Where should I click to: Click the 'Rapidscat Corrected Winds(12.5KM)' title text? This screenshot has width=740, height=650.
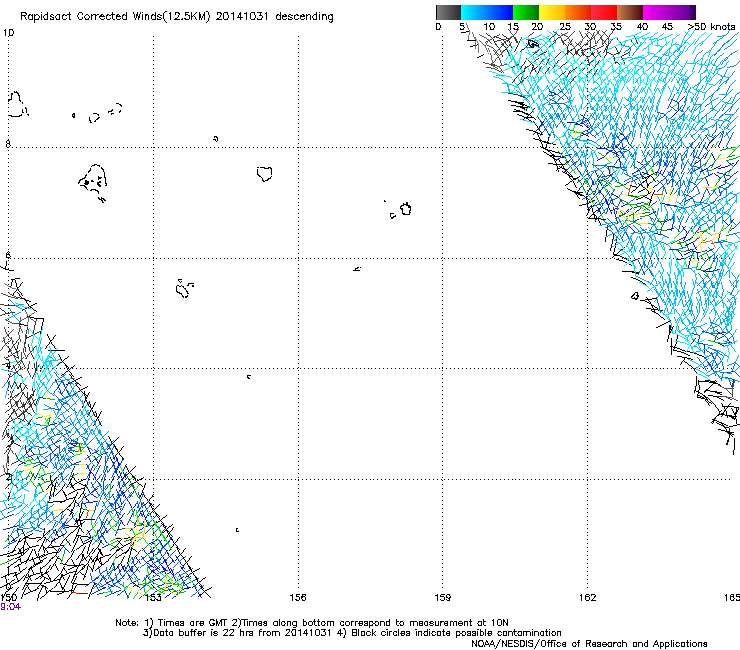pyautogui.click(x=115, y=17)
